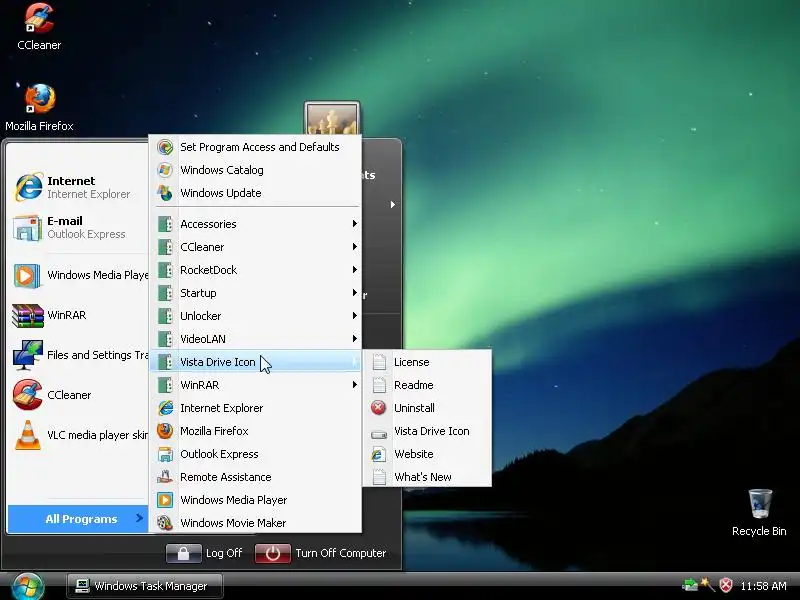Expand the VideoLAN submenu arrow
This screenshot has height=600, width=800.
[x=354, y=338]
